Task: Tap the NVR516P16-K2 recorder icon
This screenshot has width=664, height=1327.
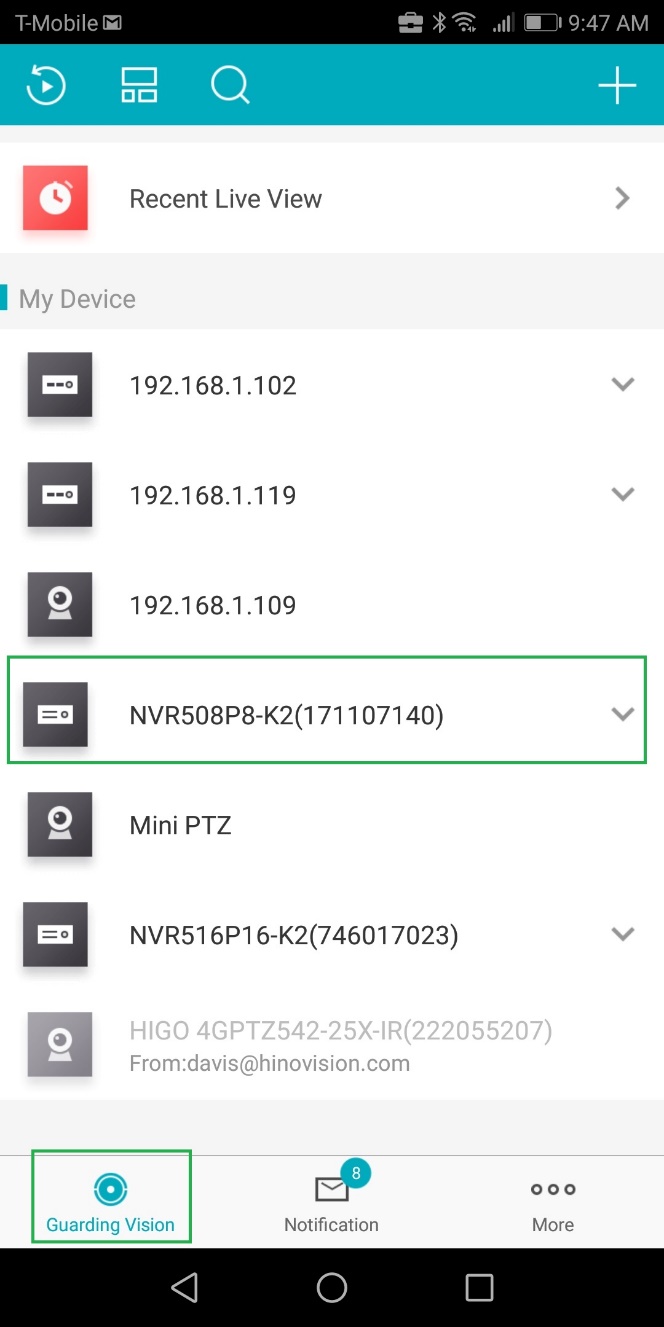Action: point(55,935)
